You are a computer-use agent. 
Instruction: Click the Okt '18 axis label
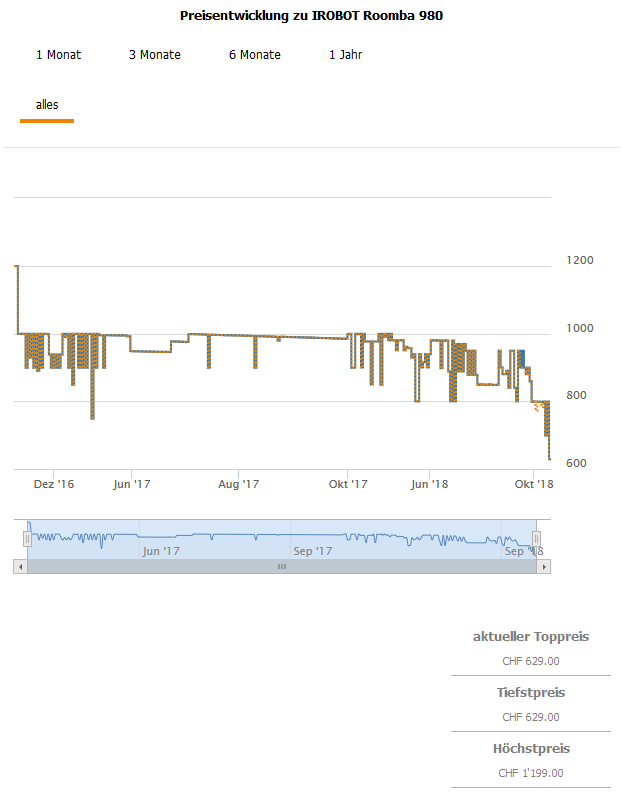click(x=533, y=484)
